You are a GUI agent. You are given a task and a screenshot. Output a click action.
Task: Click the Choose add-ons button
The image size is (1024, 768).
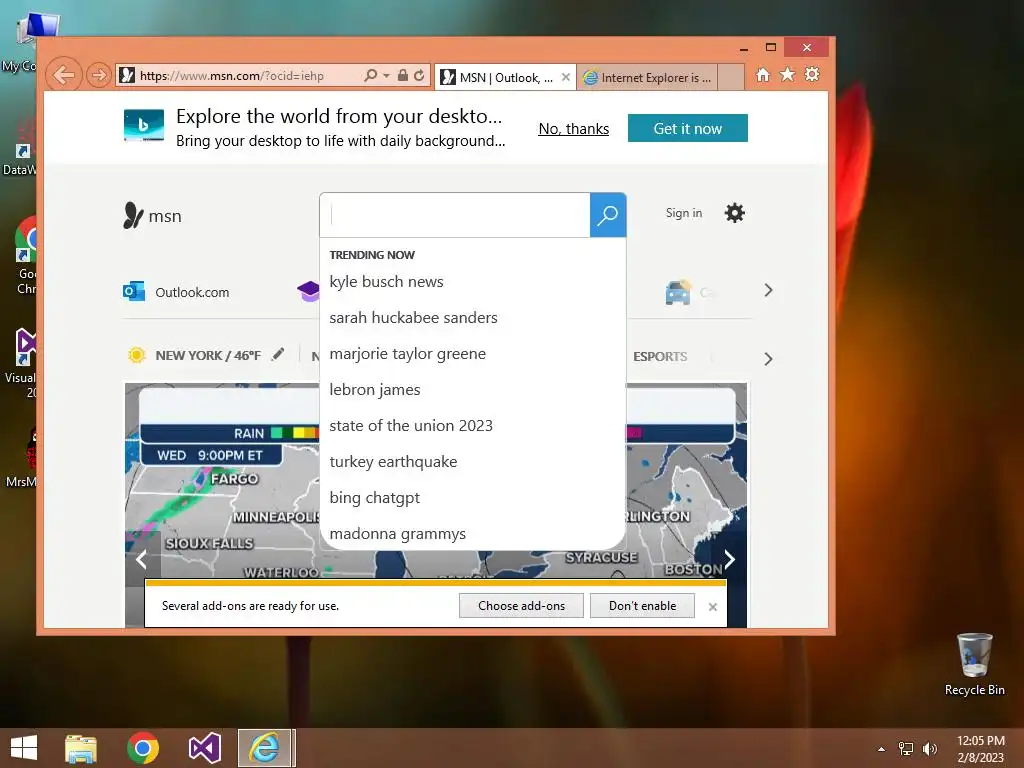coord(521,605)
